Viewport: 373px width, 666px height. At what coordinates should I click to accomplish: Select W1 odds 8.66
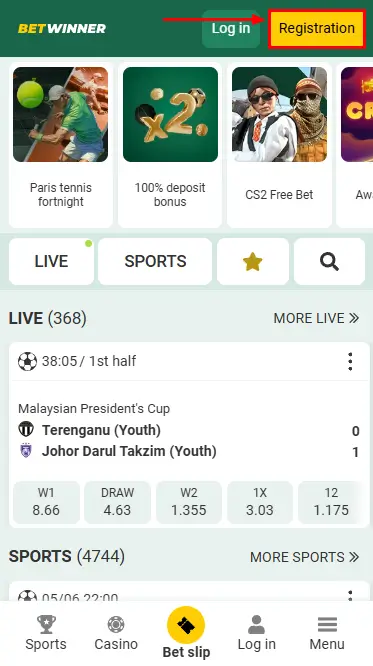(x=46, y=502)
